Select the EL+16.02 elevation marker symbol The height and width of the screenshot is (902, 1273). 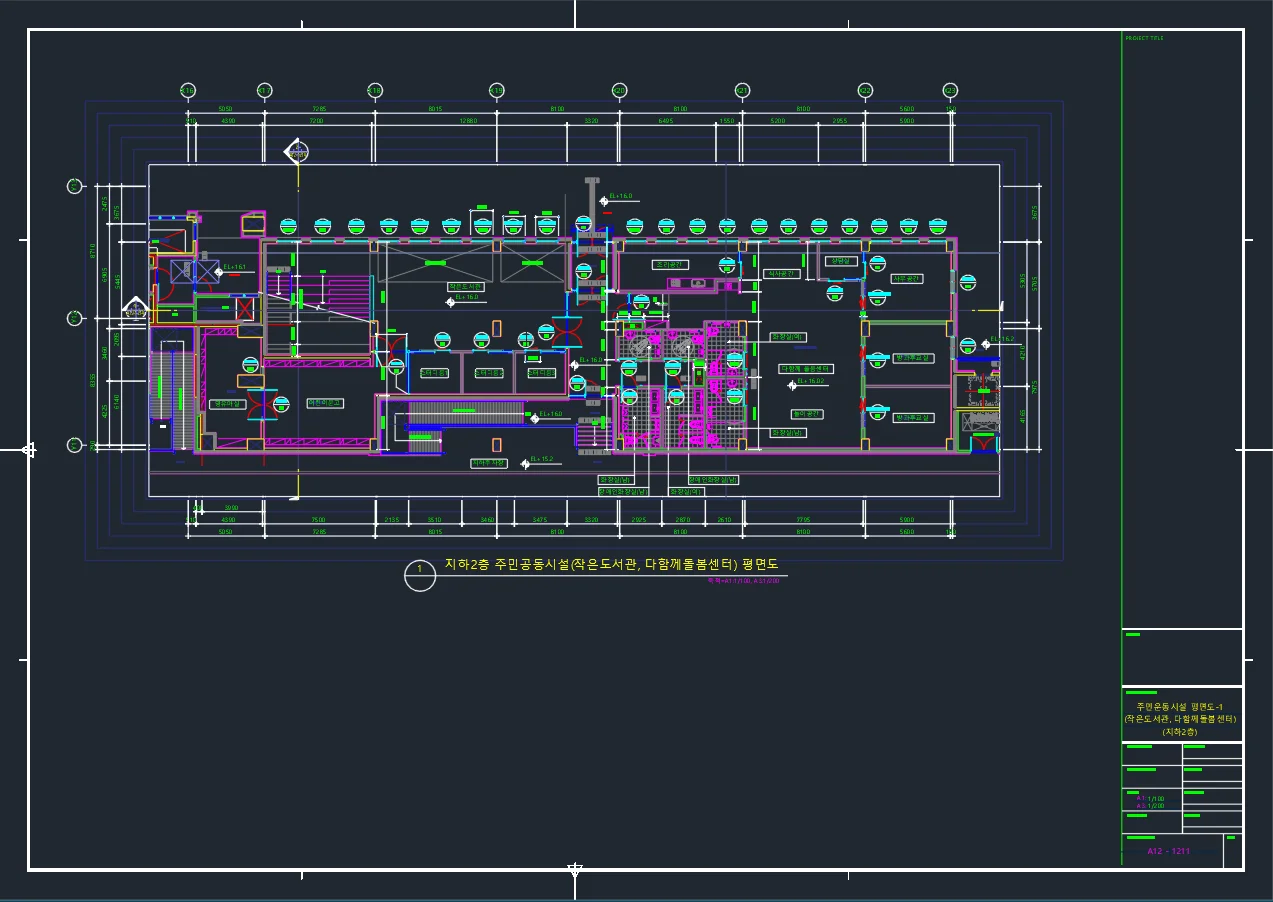(791, 383)
